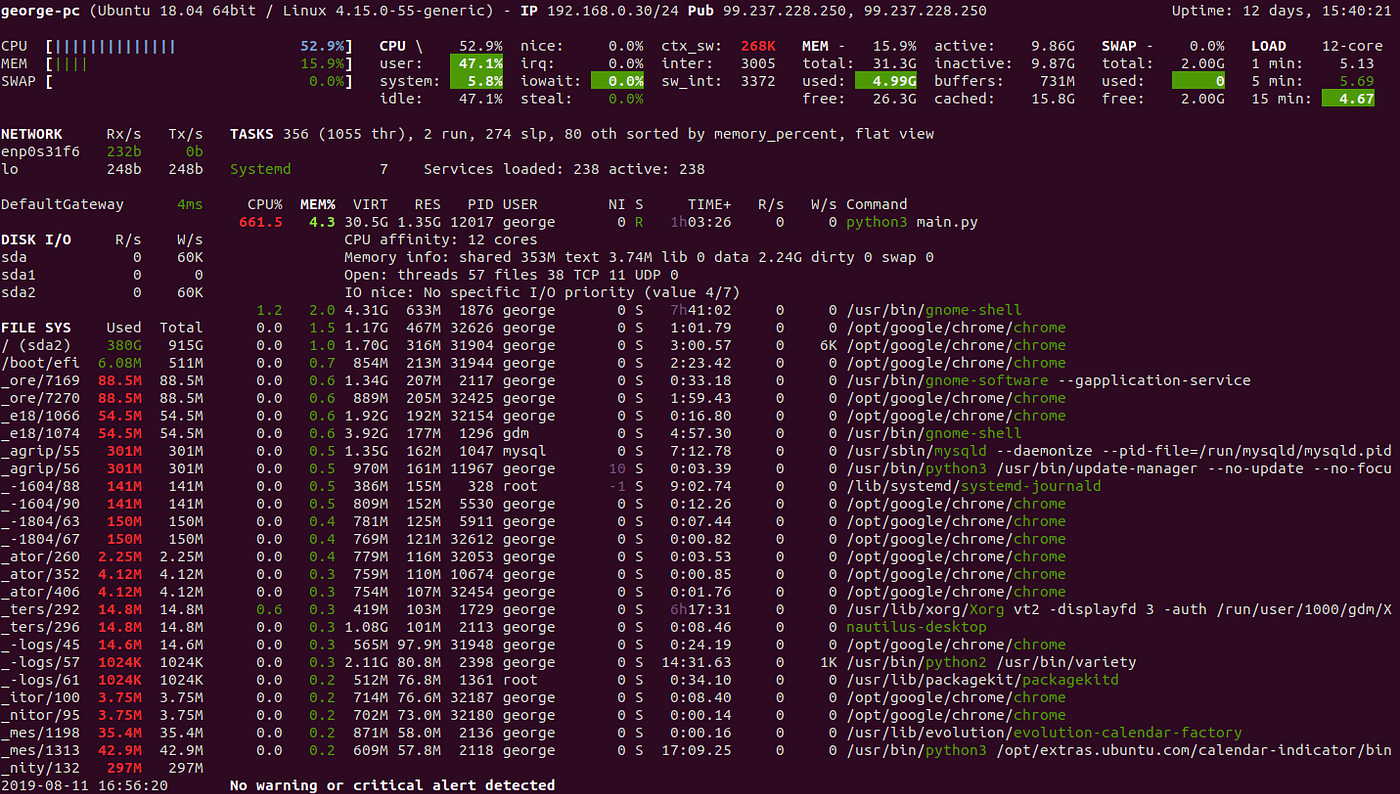Click the DISK I/O section header

[x=36, y=240]
